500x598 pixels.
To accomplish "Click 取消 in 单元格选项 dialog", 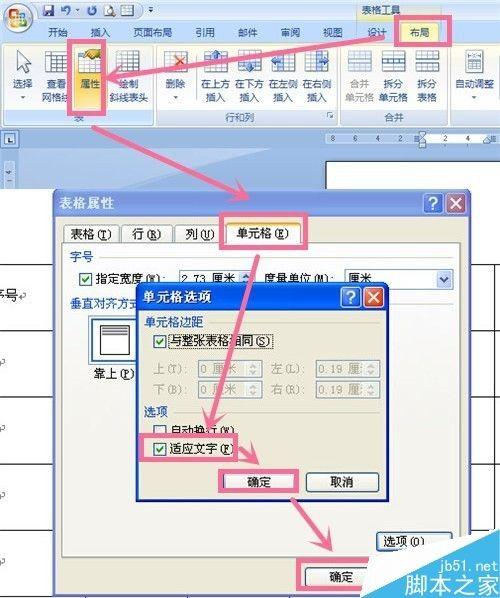I will 342,482.
